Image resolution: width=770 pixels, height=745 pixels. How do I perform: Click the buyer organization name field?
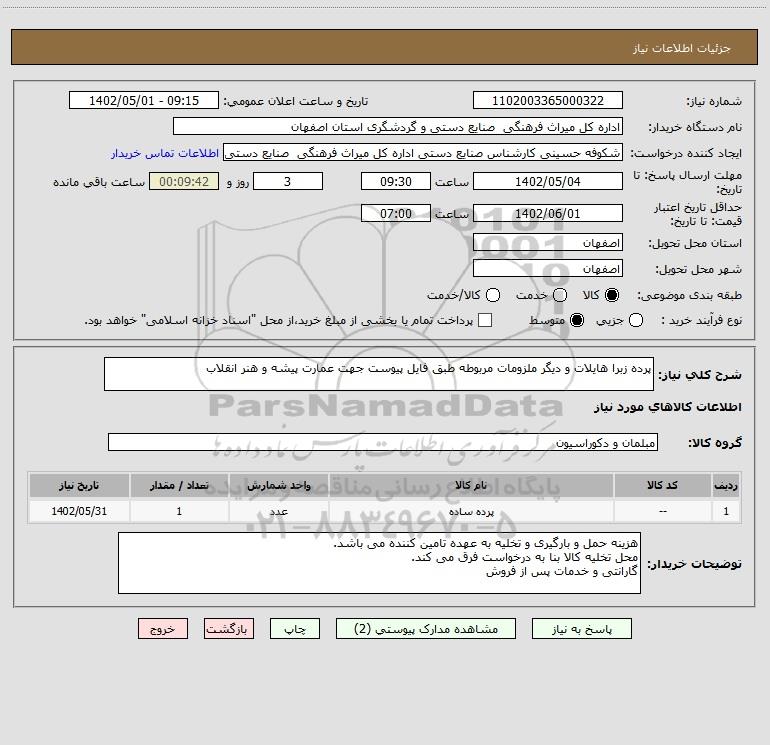coord(398,127)
